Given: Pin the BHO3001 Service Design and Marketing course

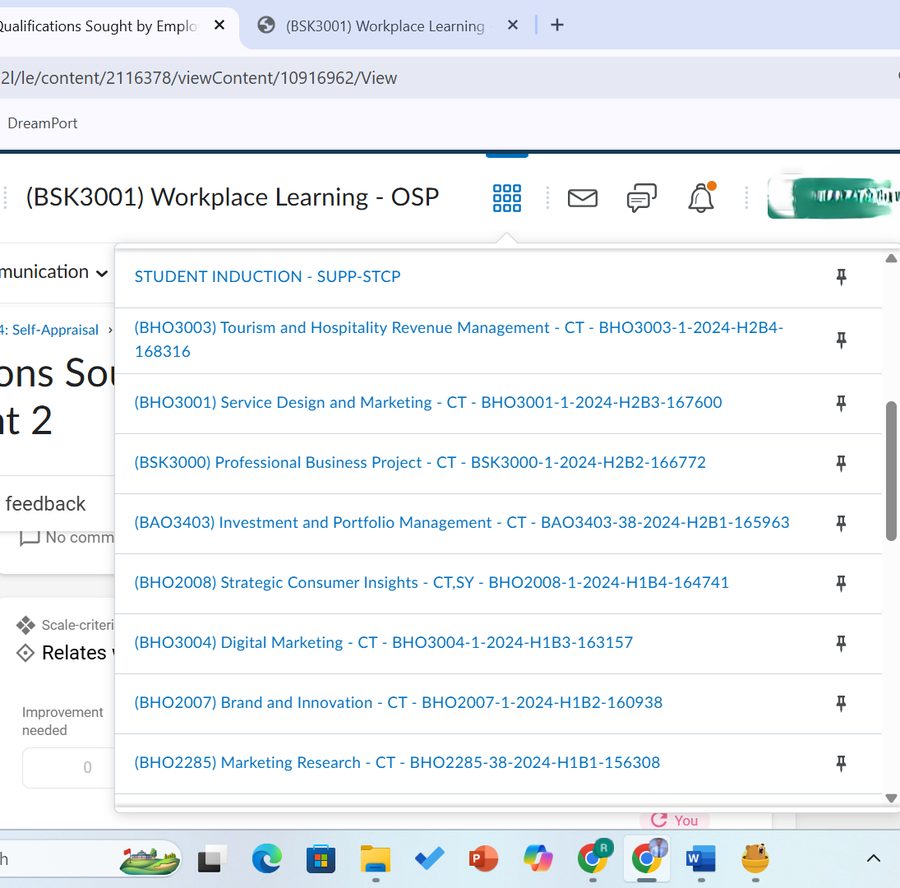Looking at the screenshot, I should [841, 403].
